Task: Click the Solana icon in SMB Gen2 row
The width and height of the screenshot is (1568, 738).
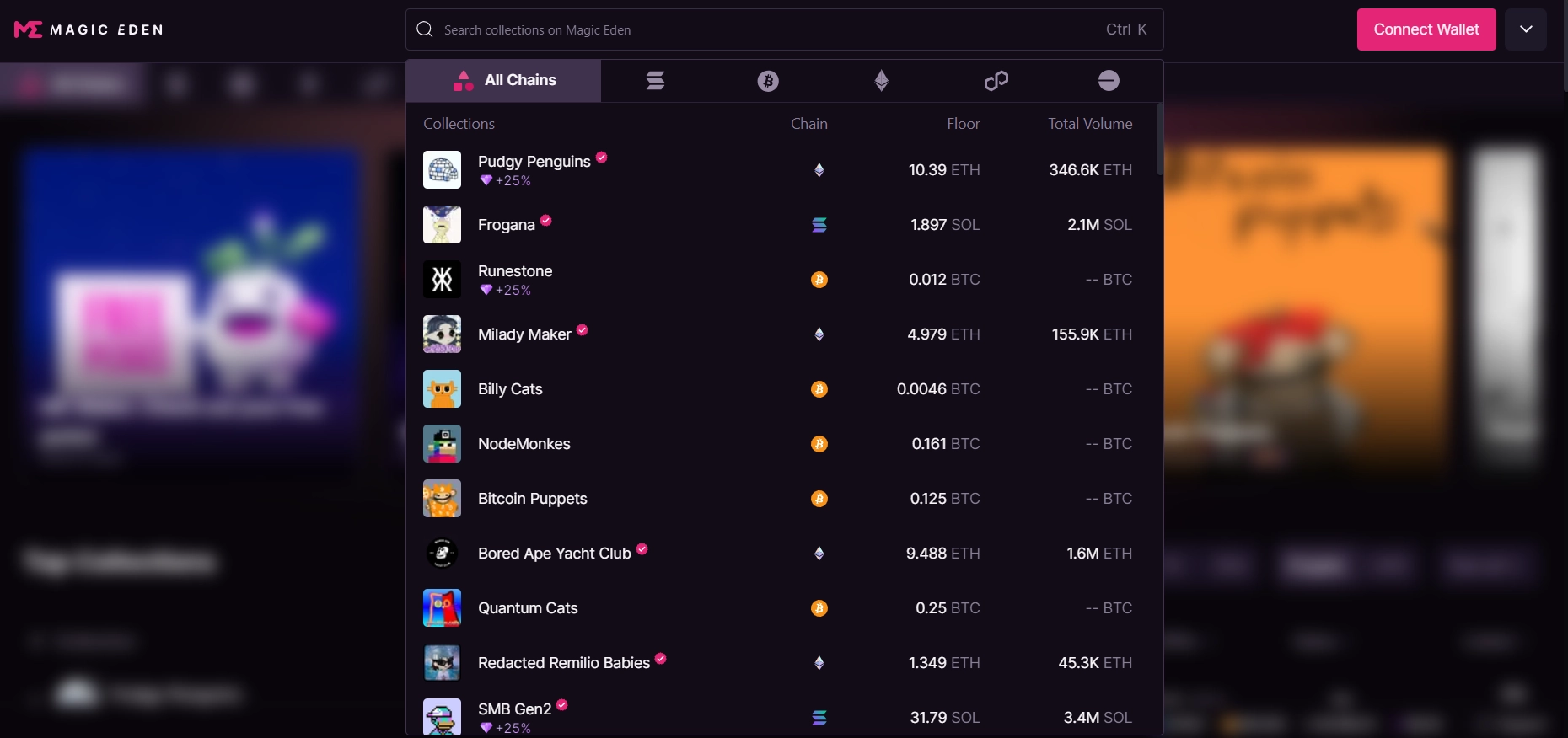Action: (x=819, y=718)
